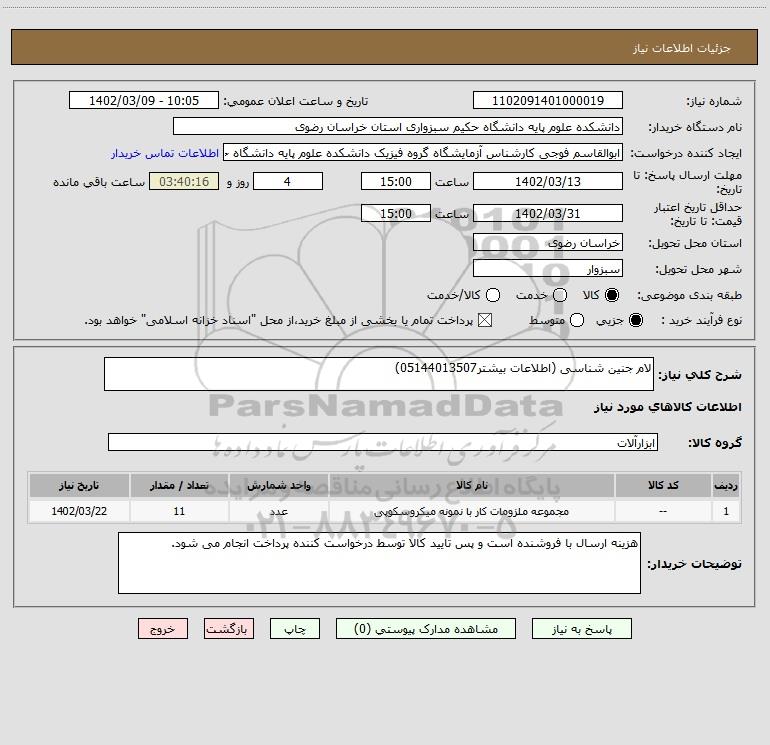
Task: Click the price validity date 1402/03/31
Action: pyautogui.click(x=548, y=214)
